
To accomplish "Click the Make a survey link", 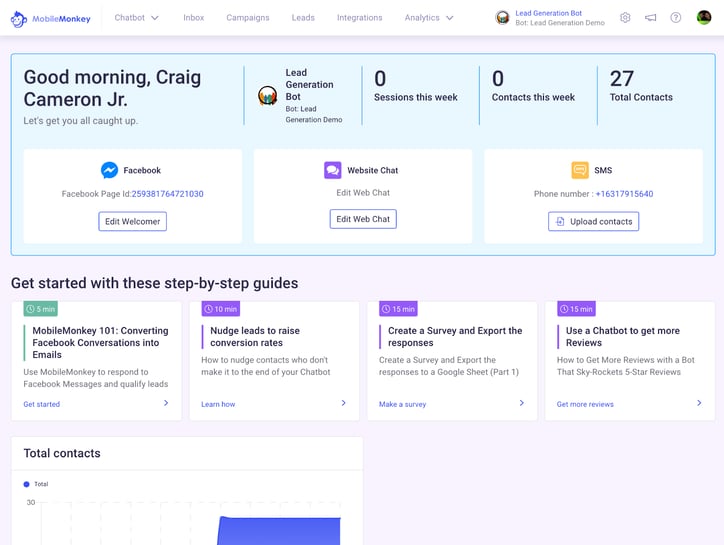I will pos(403,404).
